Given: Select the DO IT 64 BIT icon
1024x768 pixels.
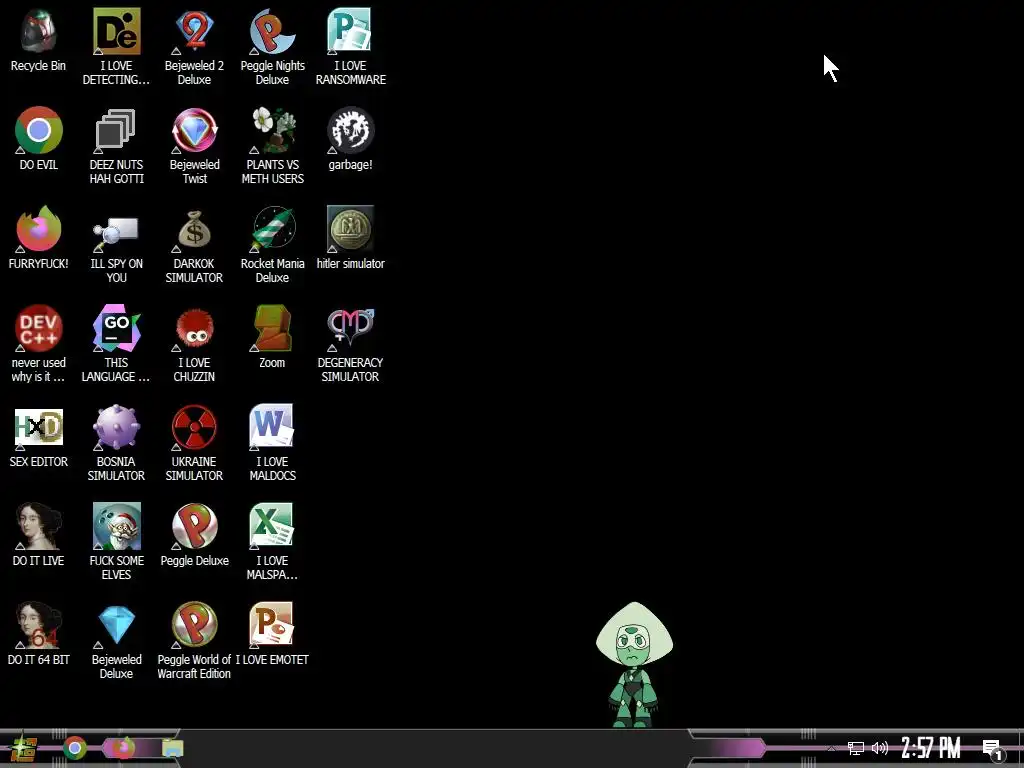Looking at the screenshot, I should [x=39, y=625].
